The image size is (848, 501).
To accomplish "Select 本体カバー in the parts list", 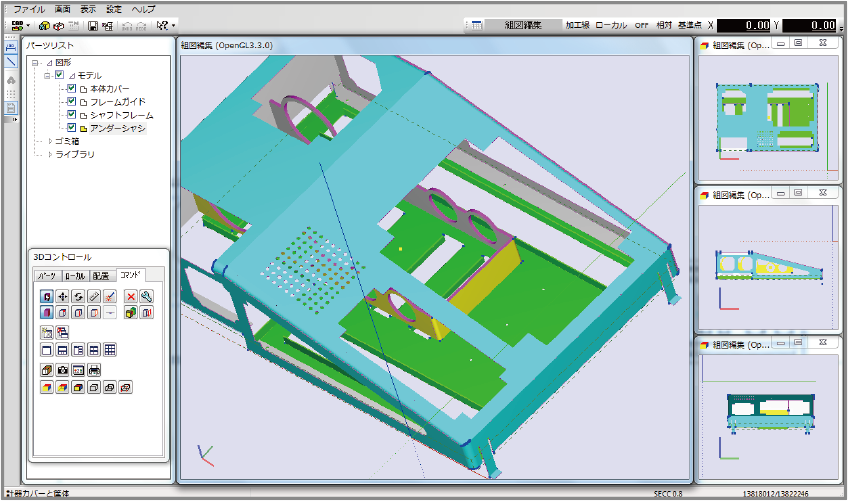I will (x=110, y=89).
